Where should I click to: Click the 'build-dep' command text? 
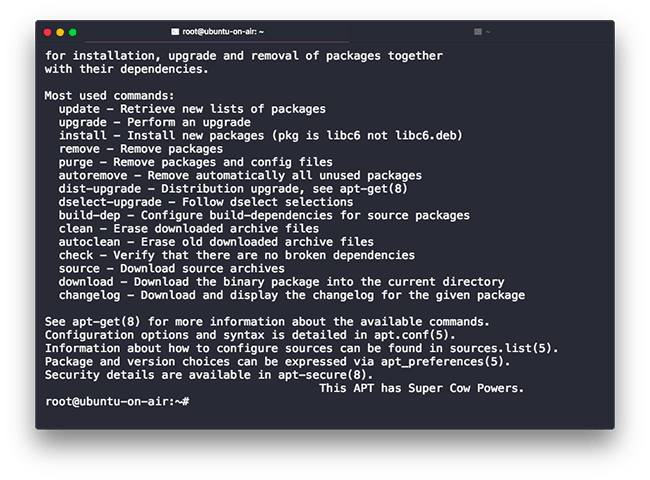90,215
